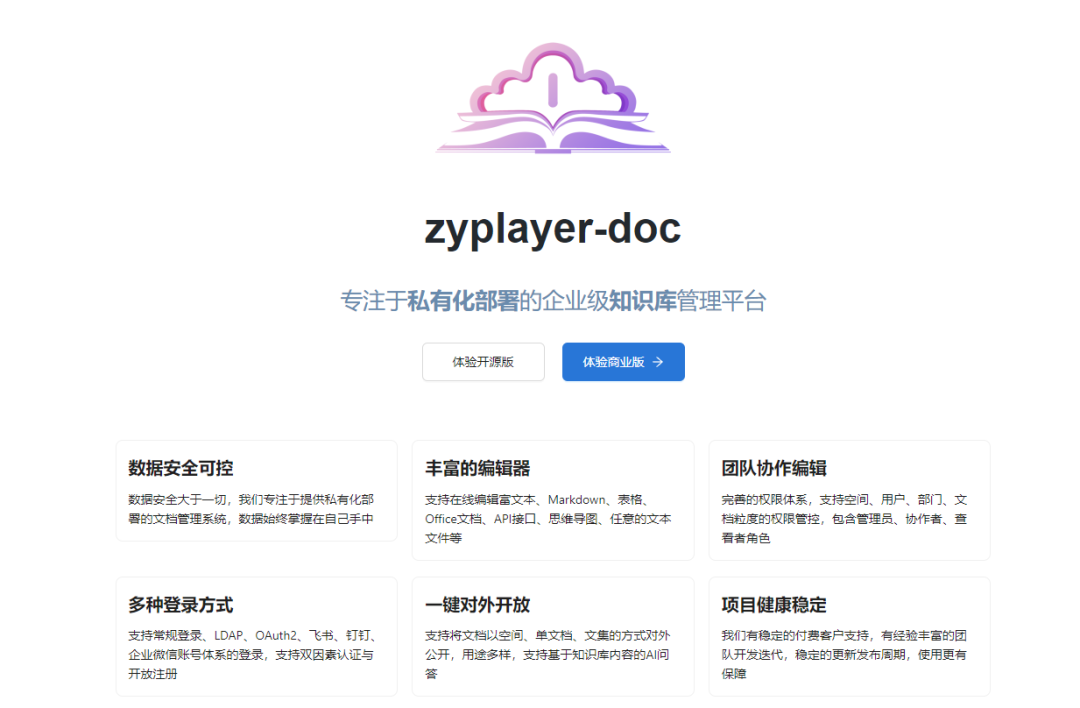The image size is (1080, 708).
Task: Click the arrow icon in 体验商业版 button
Action: tap(656, 362)
